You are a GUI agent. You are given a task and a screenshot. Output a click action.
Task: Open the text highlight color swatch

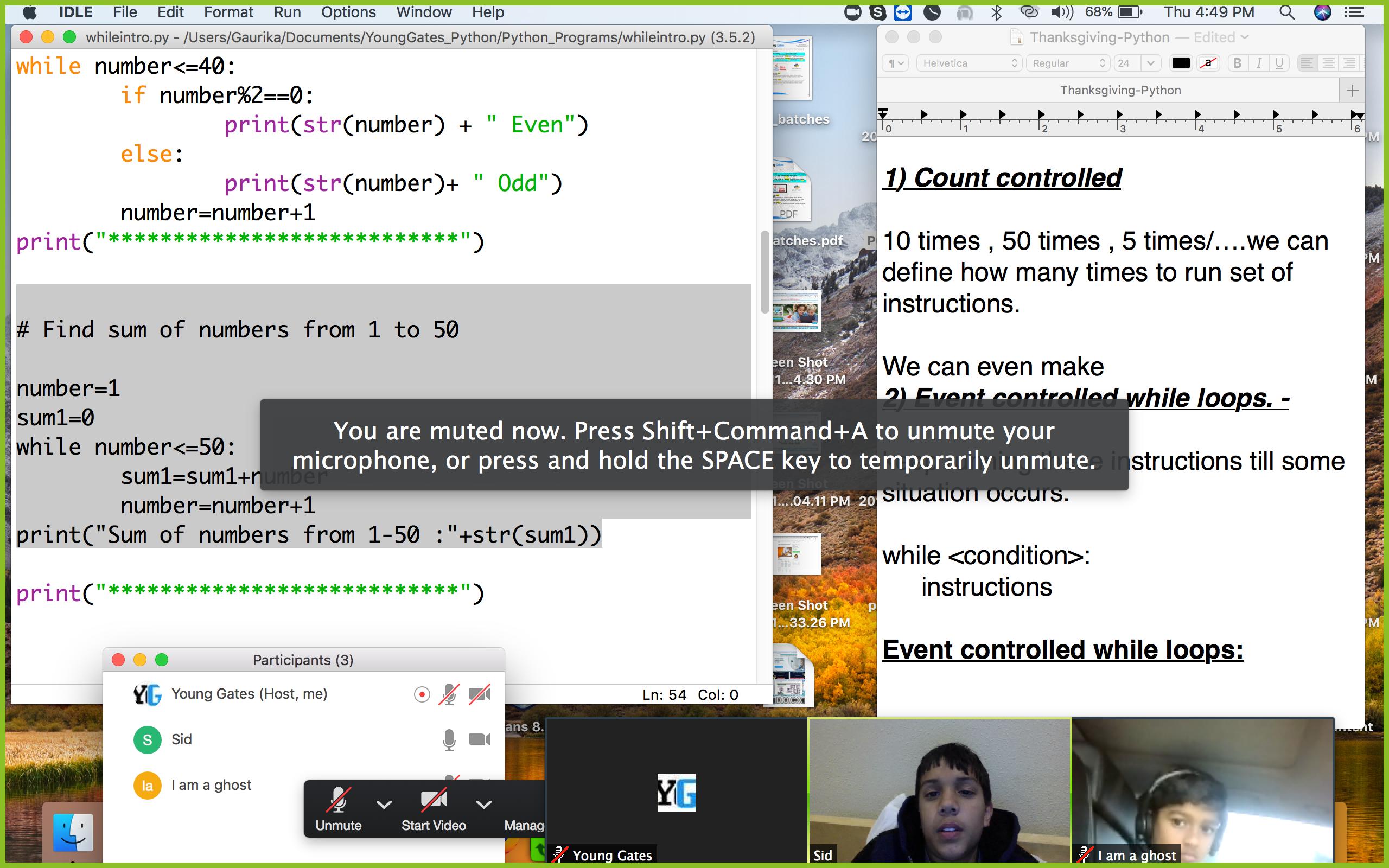(1208, 63)
